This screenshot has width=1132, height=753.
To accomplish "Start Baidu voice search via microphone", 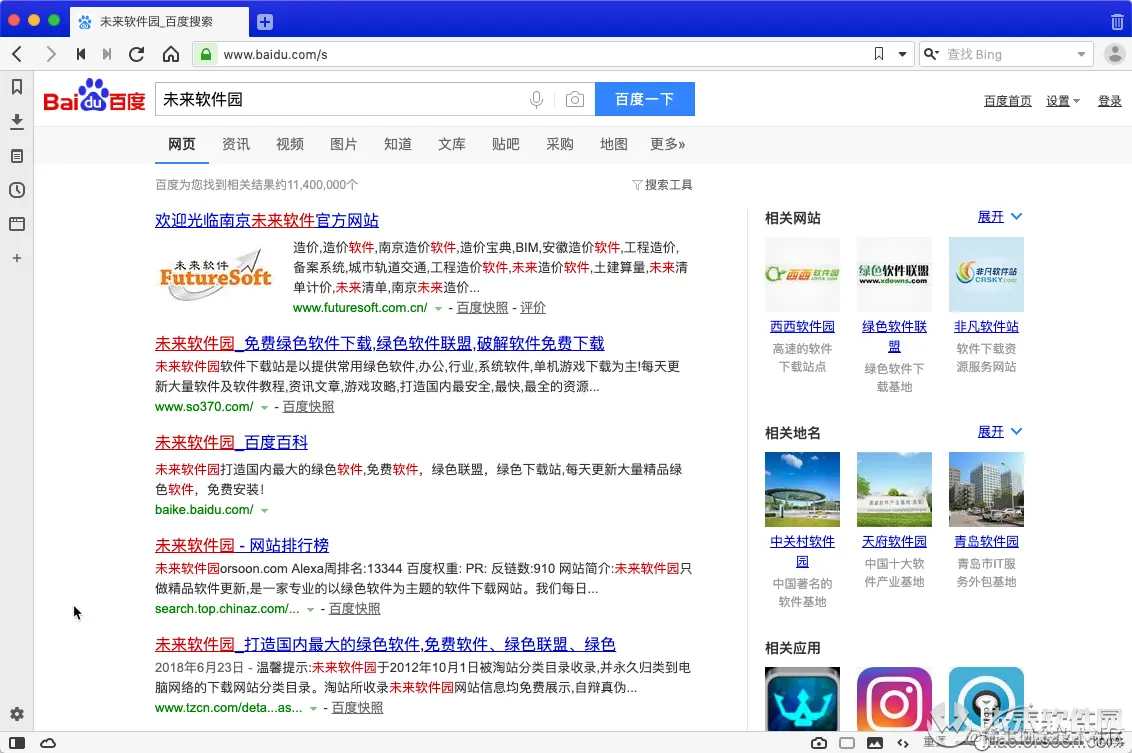I will (x=536, y=99).
